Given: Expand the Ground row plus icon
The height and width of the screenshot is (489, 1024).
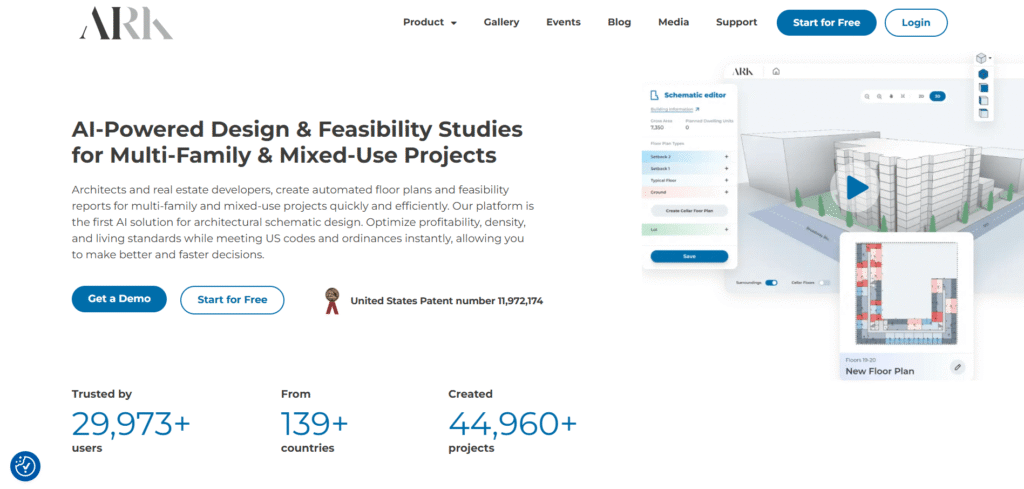Looking at the screenshot, I should click(x=726, y=192).
